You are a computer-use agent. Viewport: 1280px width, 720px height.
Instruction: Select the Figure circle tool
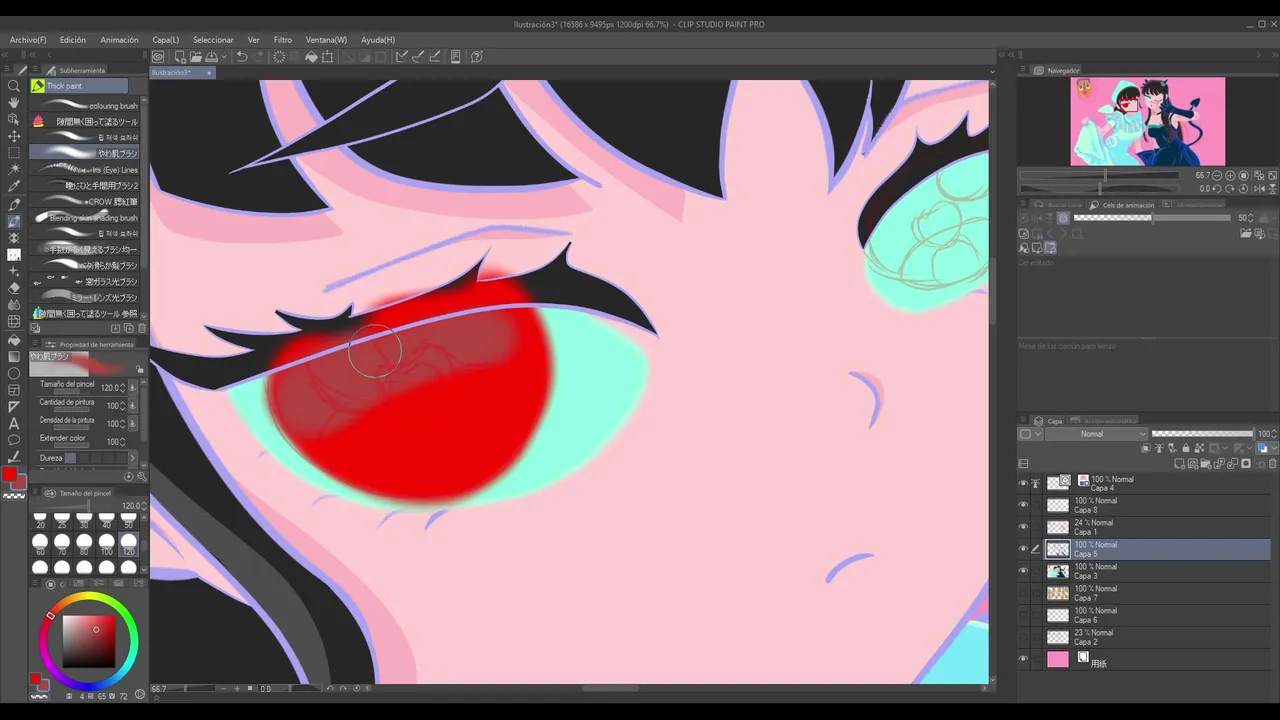[14, 373]
